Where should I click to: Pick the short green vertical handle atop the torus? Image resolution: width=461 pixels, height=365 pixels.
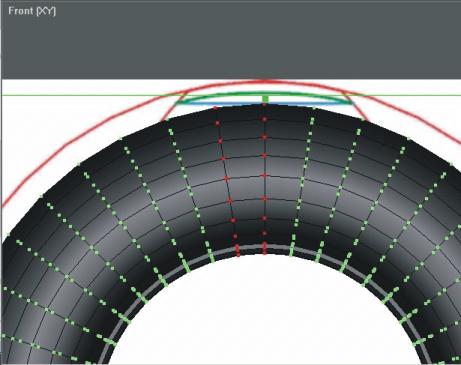(x=265, y=99)
